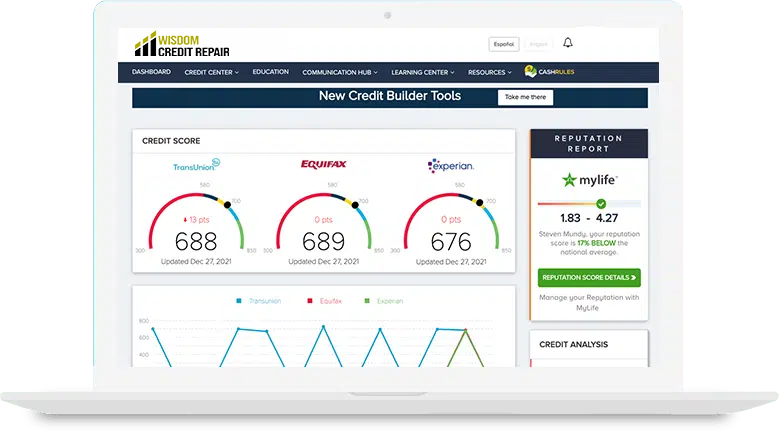Switch language to Español
The image size is (779, 433).
pos(504,44)
